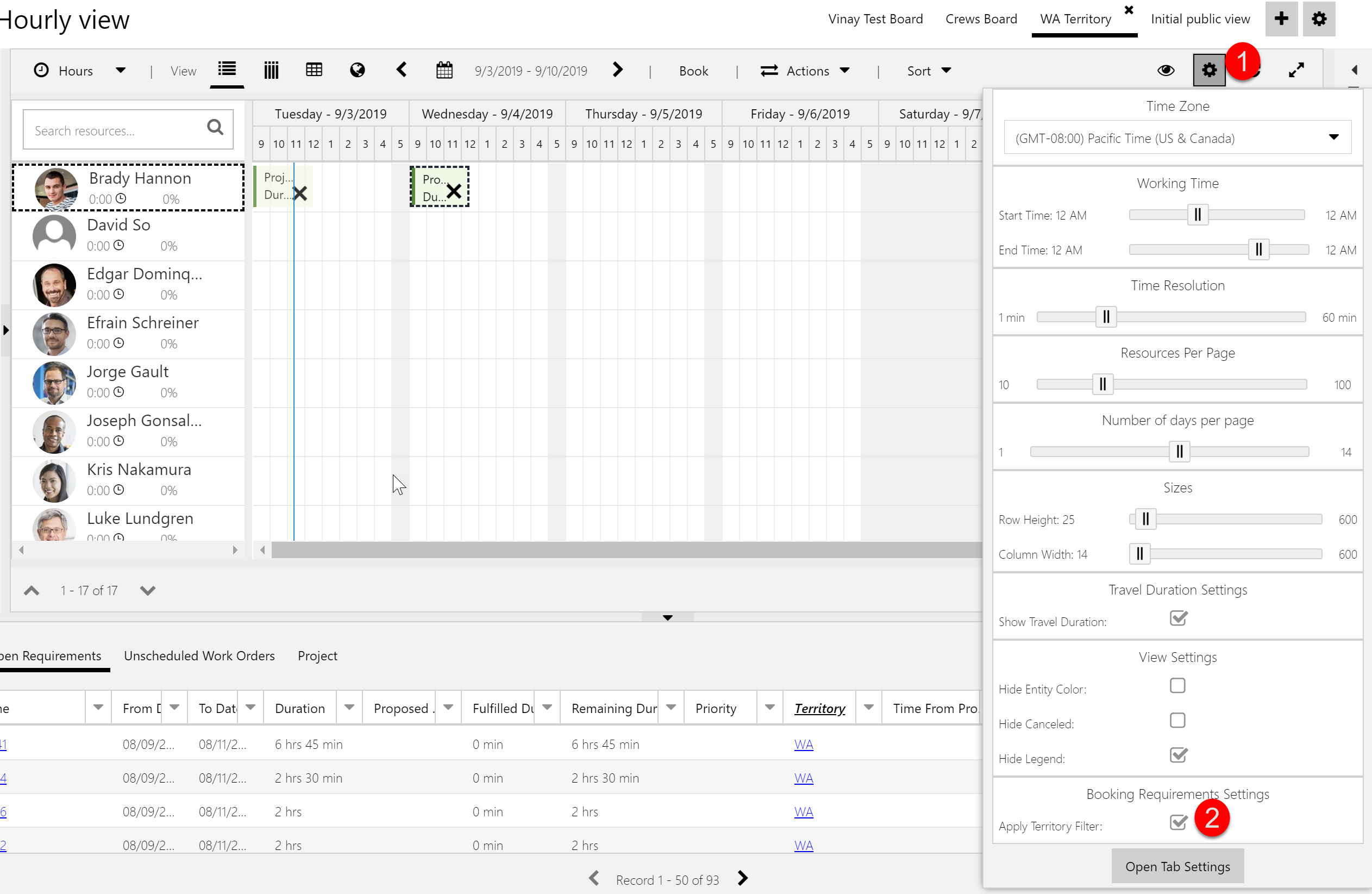Click the WA territory link in results
The image size is (1372, 894).
[x=803, y=744]
